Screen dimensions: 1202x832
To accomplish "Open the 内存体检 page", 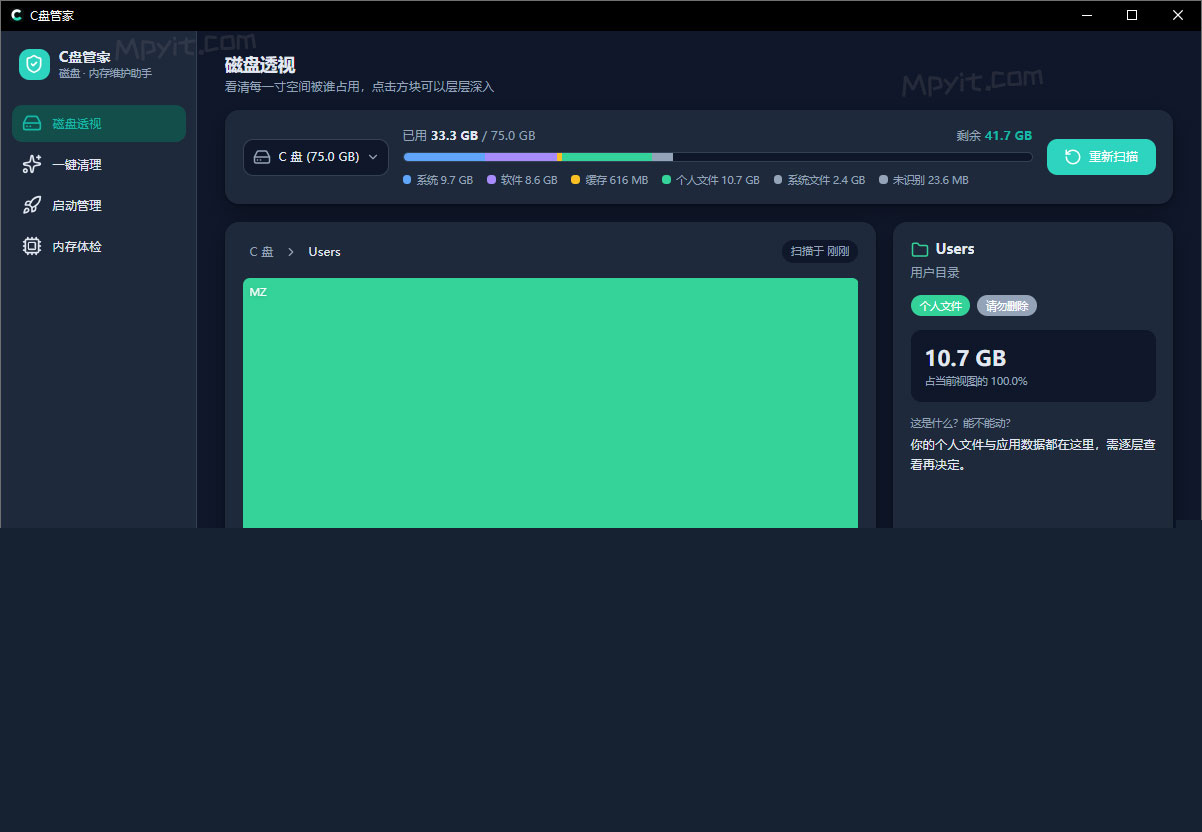I will 99,247.
